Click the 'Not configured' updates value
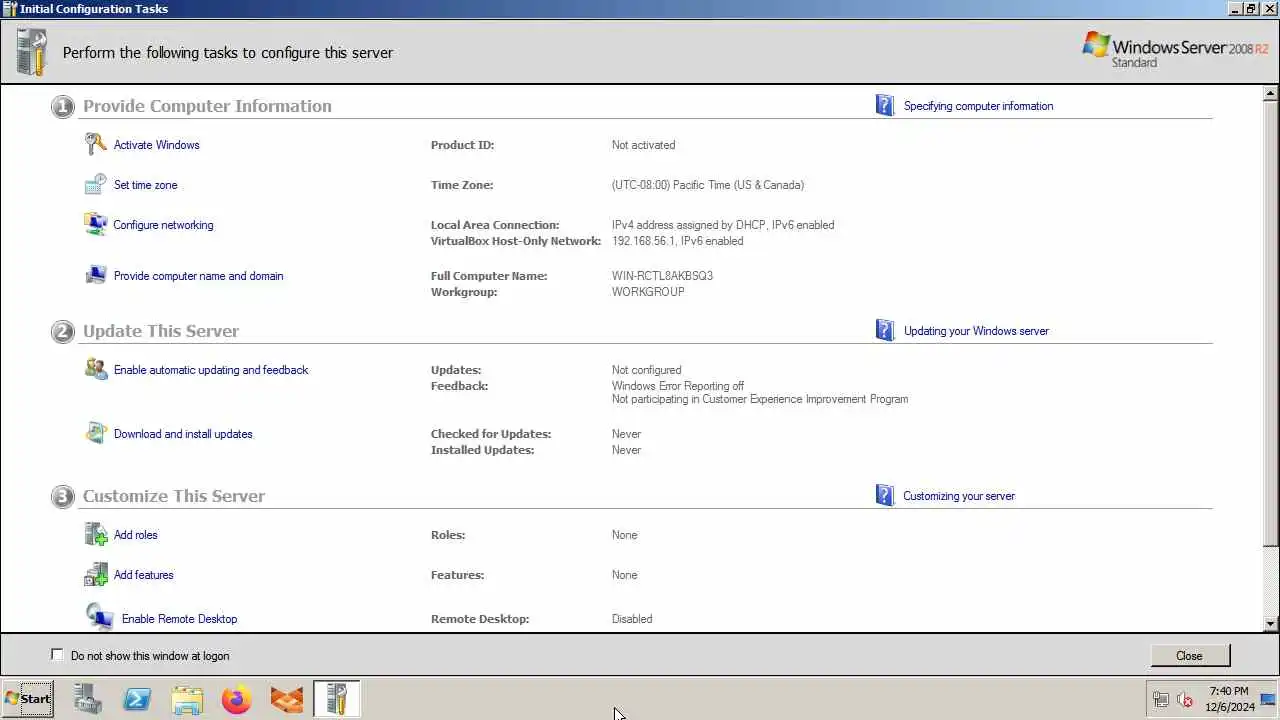 pyautogui.click(x=646, y=370)
